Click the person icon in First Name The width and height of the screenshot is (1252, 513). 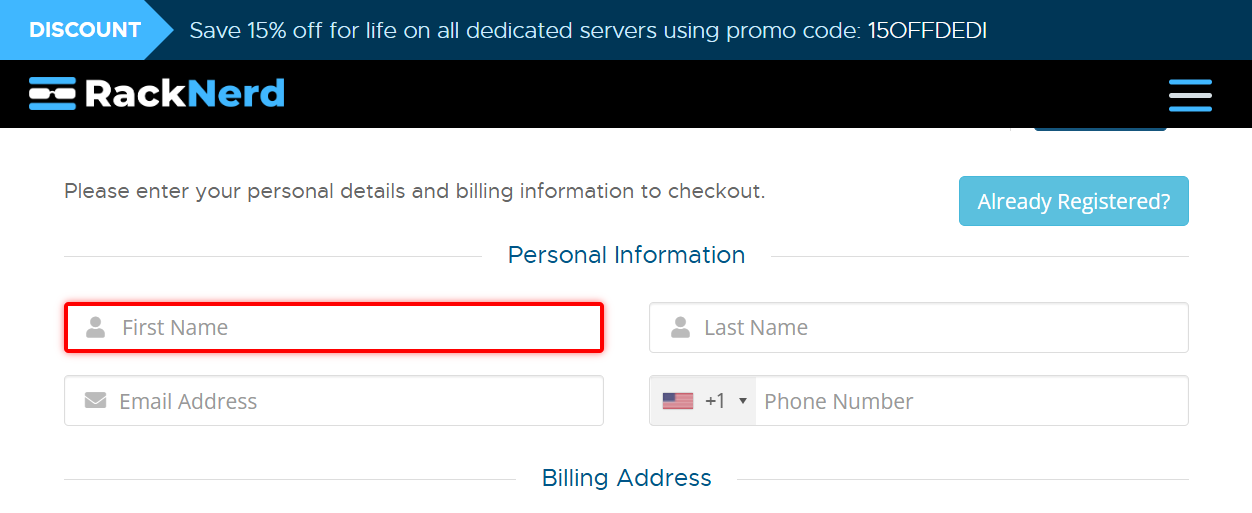pyautogui.click(x=96, y=327)
